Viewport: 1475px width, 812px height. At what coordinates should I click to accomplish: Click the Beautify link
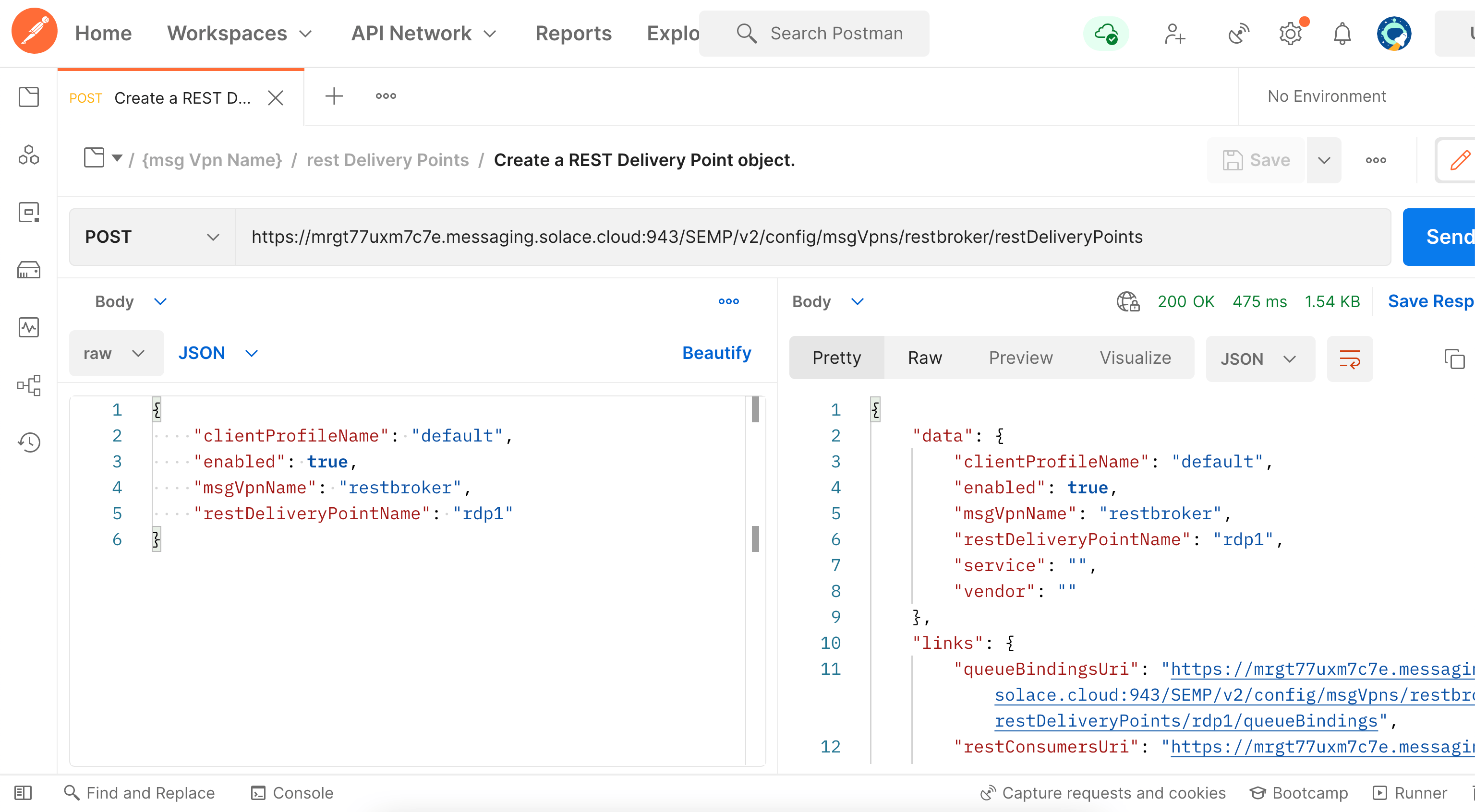(x=716, y=353)
